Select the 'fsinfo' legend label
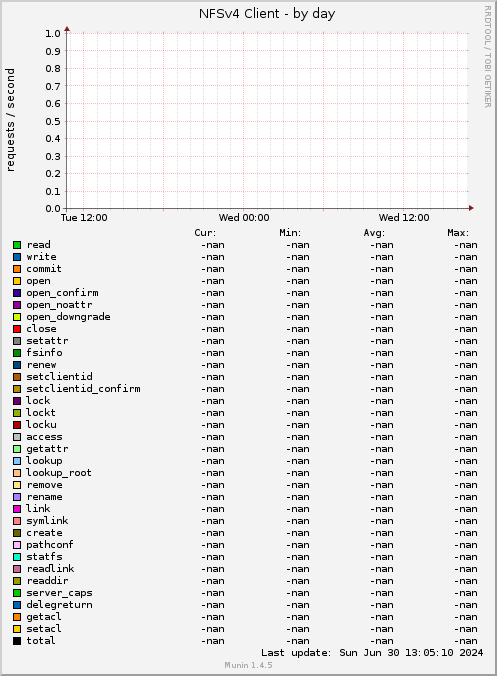 (44, 353)
